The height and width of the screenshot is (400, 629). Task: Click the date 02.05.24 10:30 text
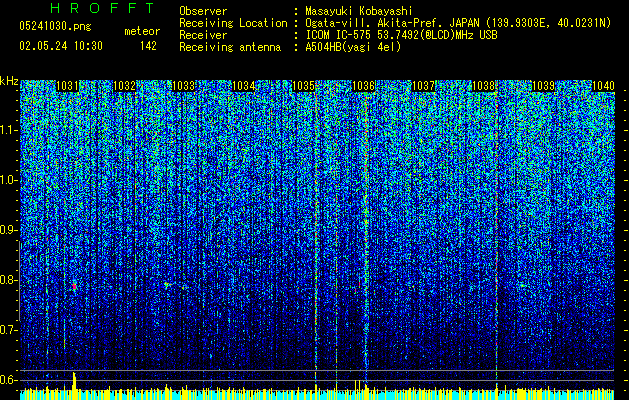pyautogui.click(x=61, y=46)
